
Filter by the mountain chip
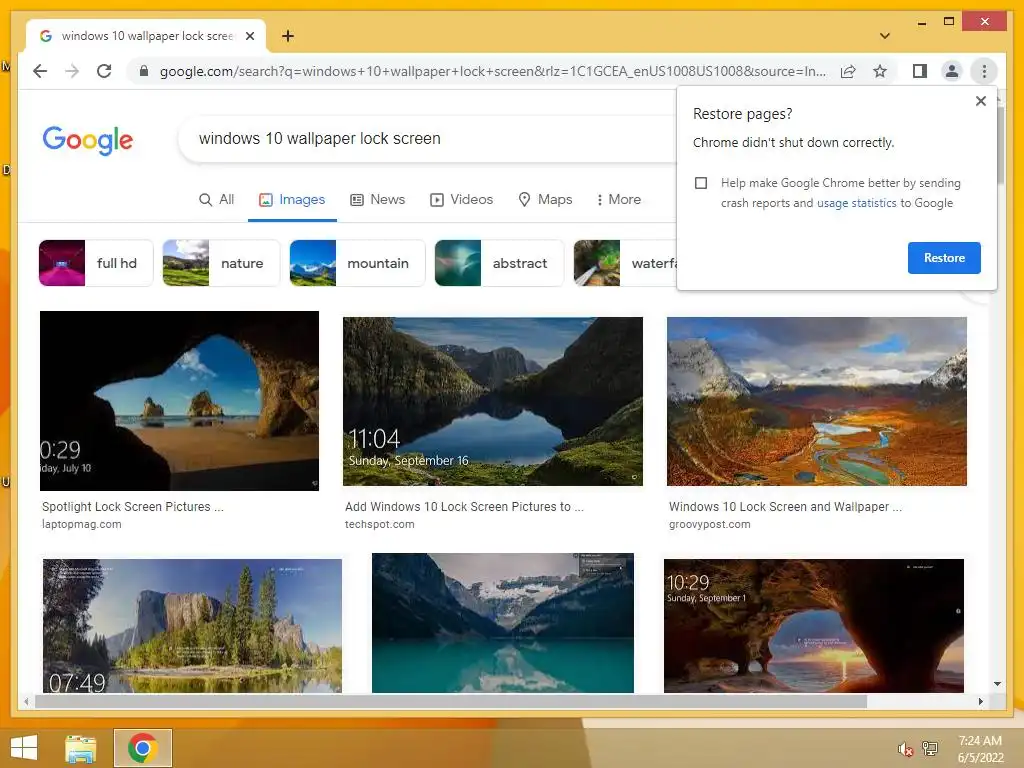(357, 263)
